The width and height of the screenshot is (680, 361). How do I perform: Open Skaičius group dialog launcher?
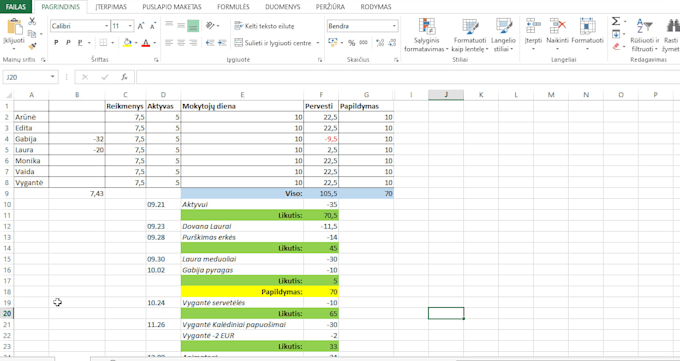(395, 60)
